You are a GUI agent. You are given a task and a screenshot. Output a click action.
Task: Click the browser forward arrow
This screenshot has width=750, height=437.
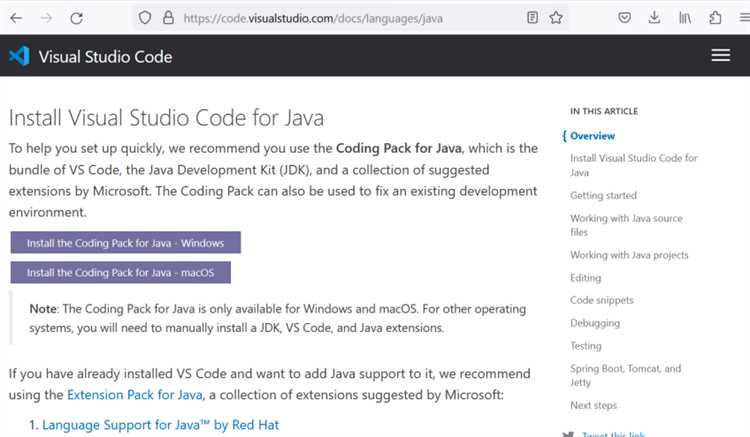pyautogui.click(x=46, y=18)
